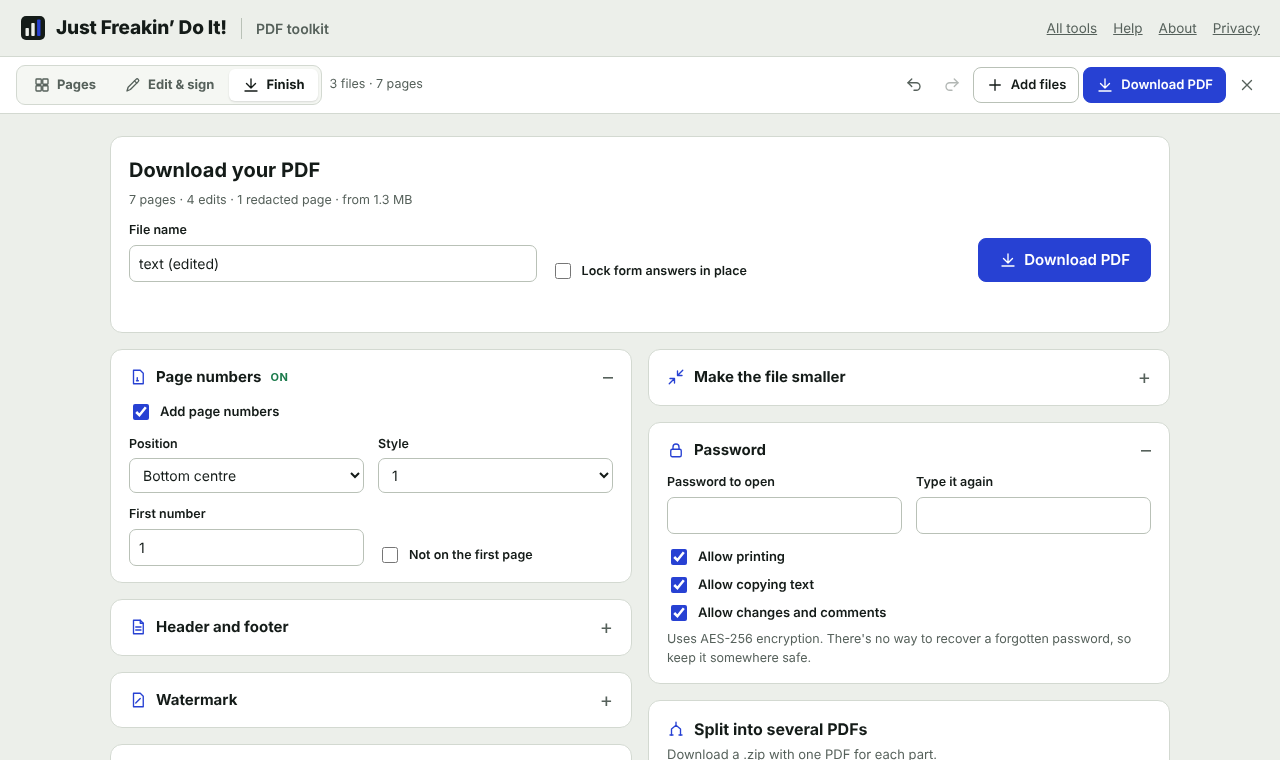Expand the Watermark section
Screen dimensions: 1280x760
click(x=606, y=701)
